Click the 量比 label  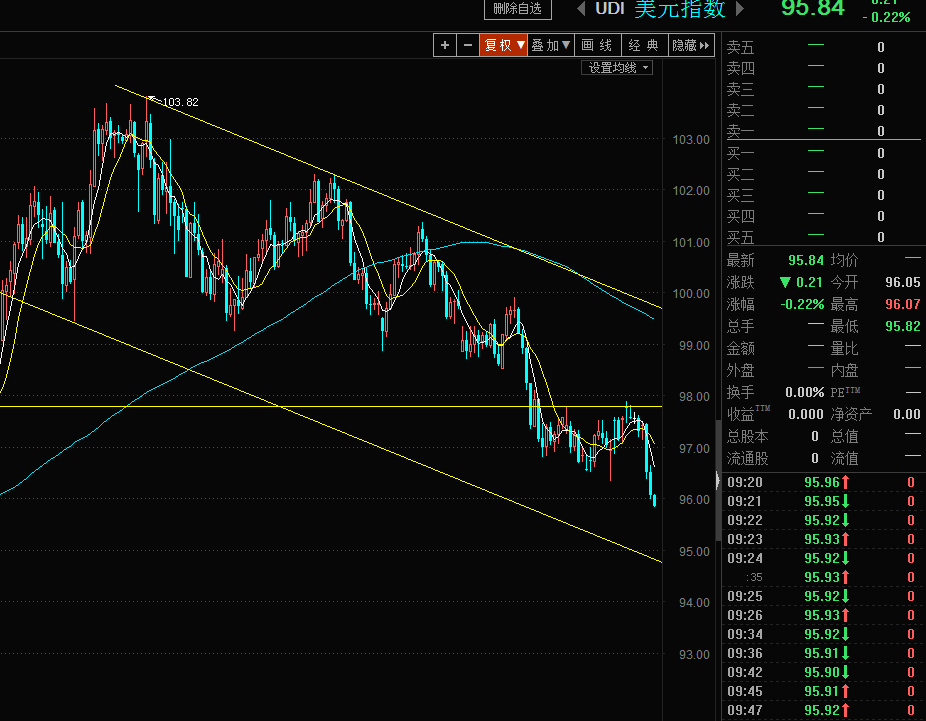(x=845, y=349)
